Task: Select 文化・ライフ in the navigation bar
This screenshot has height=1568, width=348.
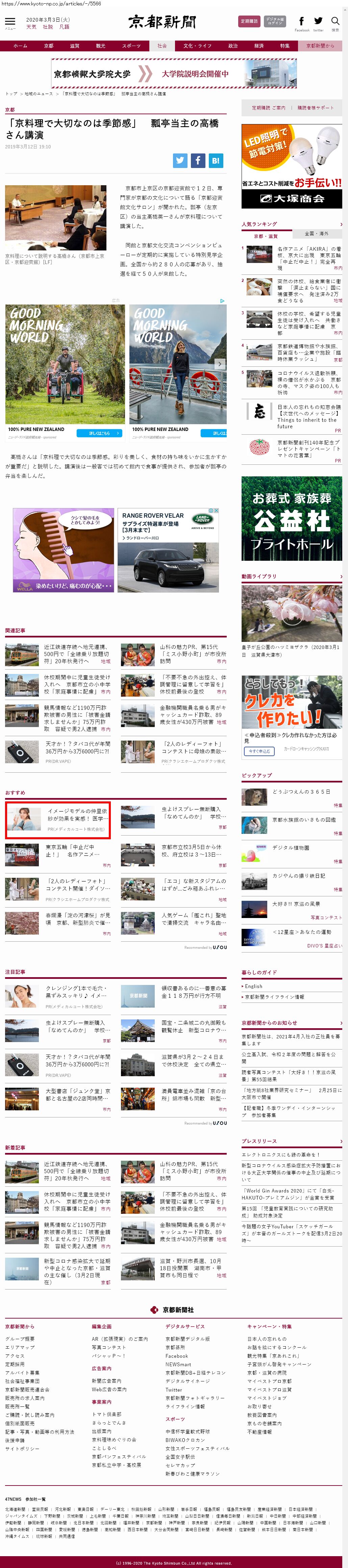Action: [197, 46]
